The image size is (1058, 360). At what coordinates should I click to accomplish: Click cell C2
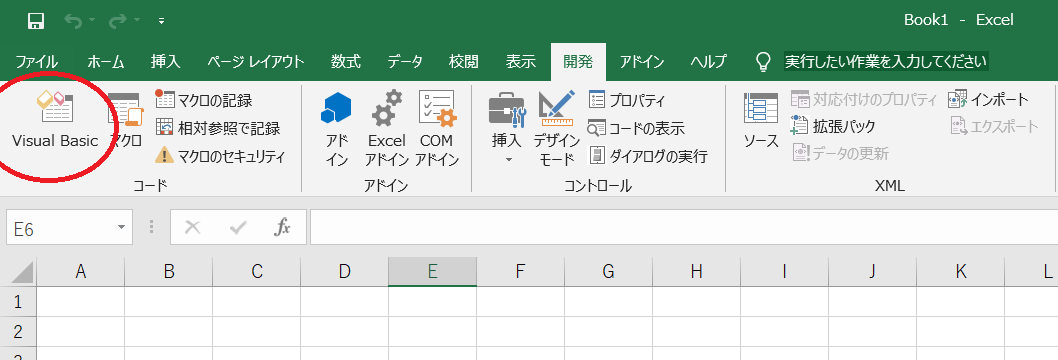tap(256, 332)
